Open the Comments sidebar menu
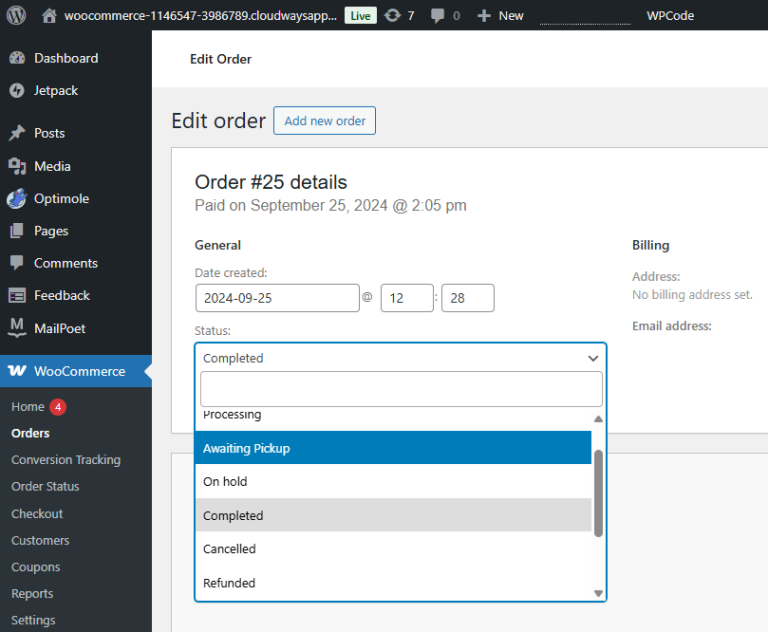Screen dimensions: 768x632 (66, 263)
